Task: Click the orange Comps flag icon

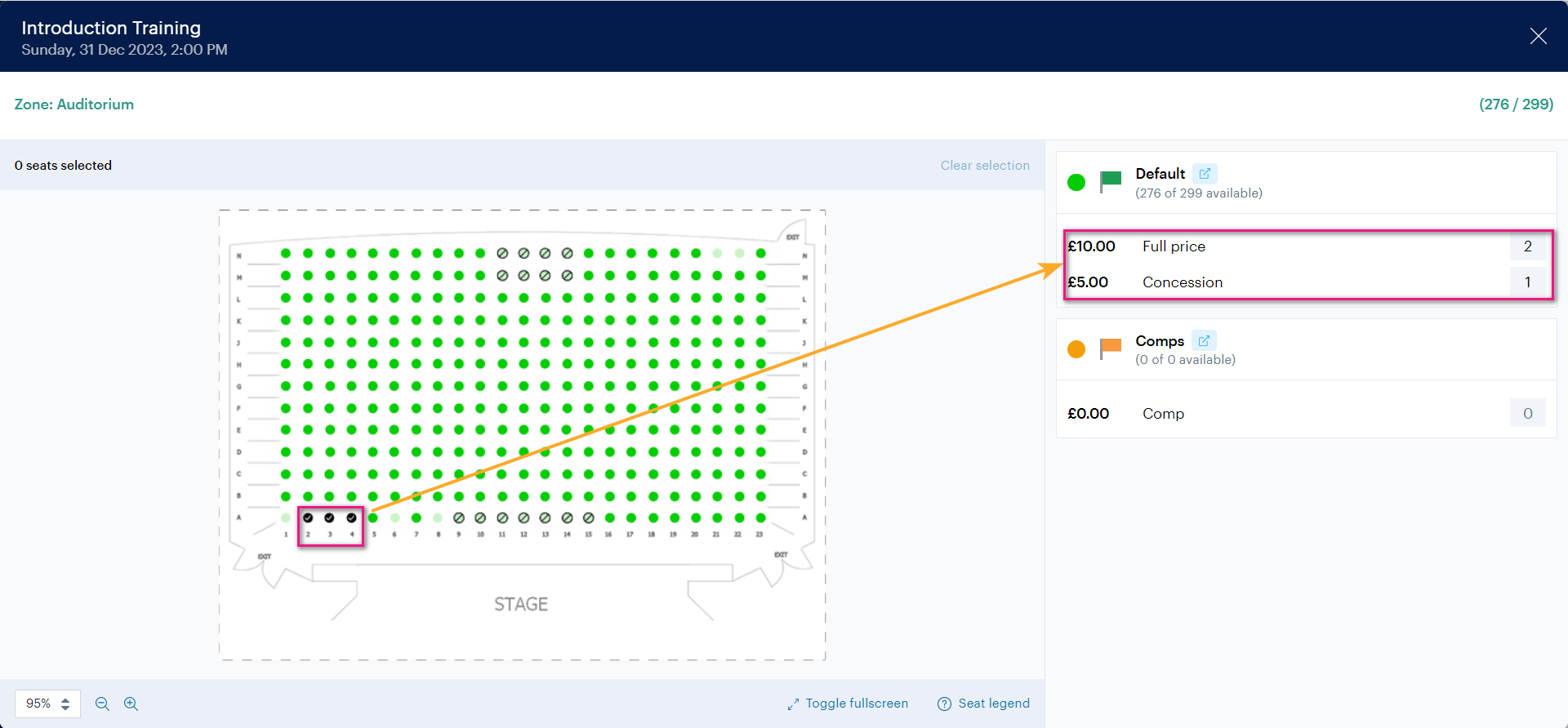Action: pos(1111,348)
